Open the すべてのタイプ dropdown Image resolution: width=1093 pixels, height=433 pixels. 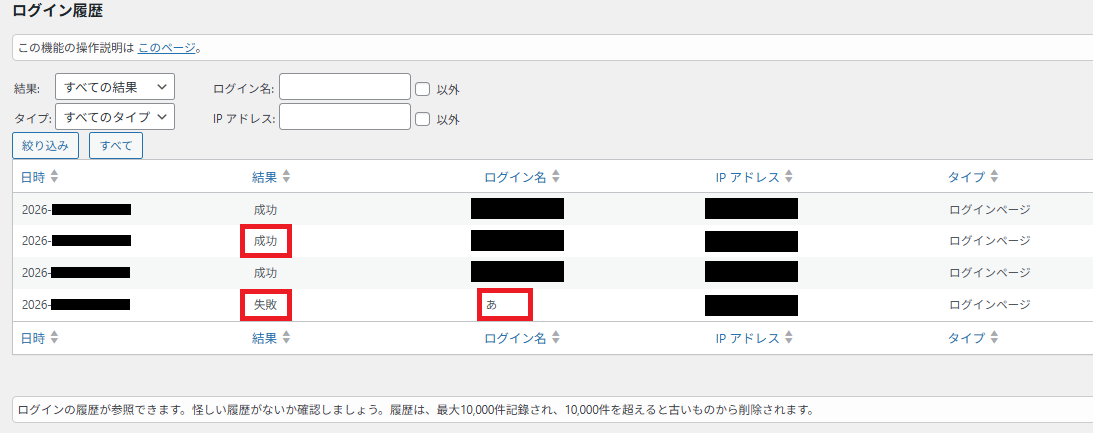(115, 117)
